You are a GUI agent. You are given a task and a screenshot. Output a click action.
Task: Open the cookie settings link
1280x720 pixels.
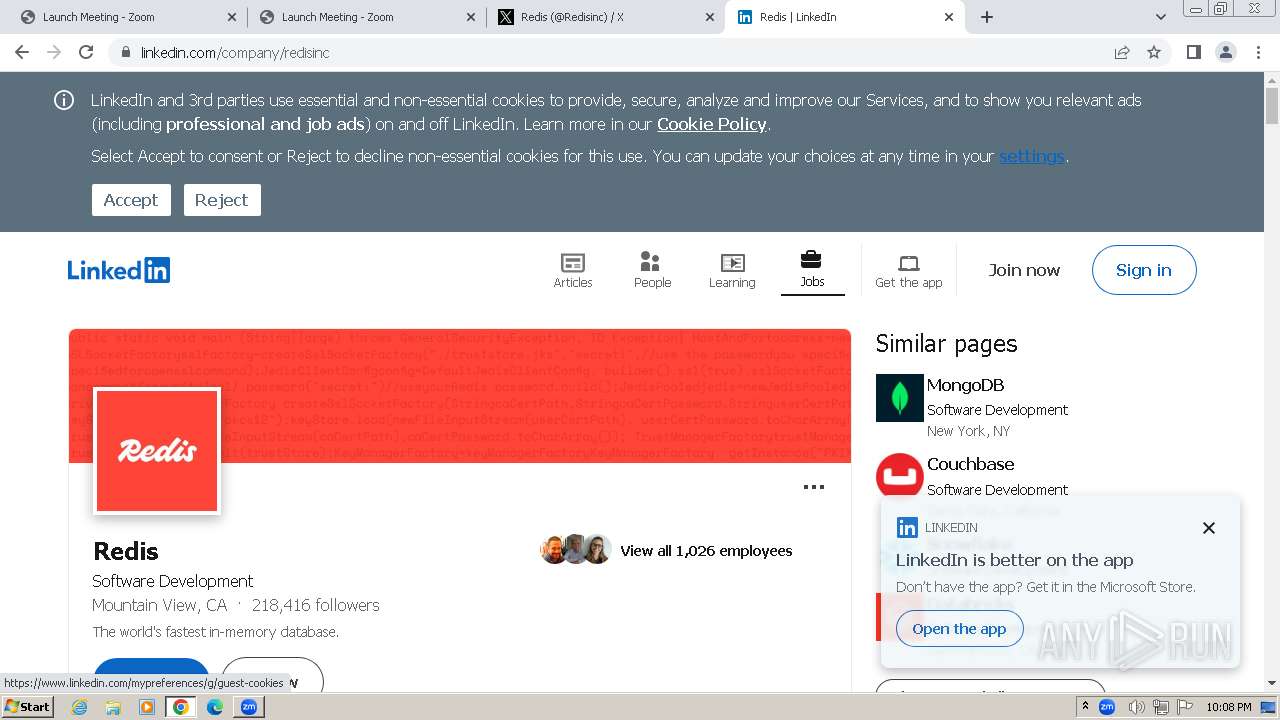[x=1032, y=156]
